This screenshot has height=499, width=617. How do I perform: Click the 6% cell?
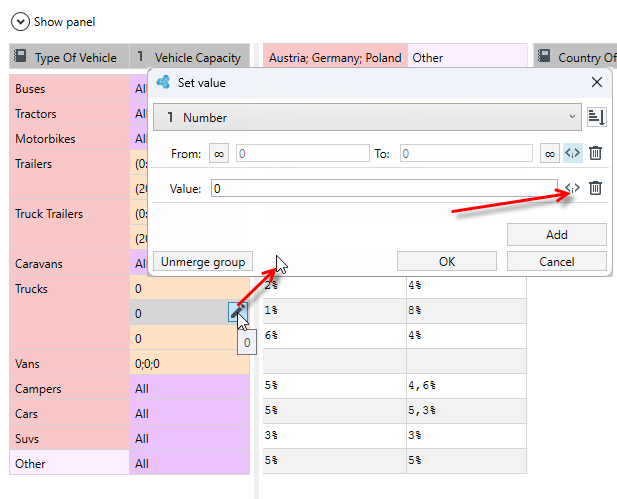point(334,335)
